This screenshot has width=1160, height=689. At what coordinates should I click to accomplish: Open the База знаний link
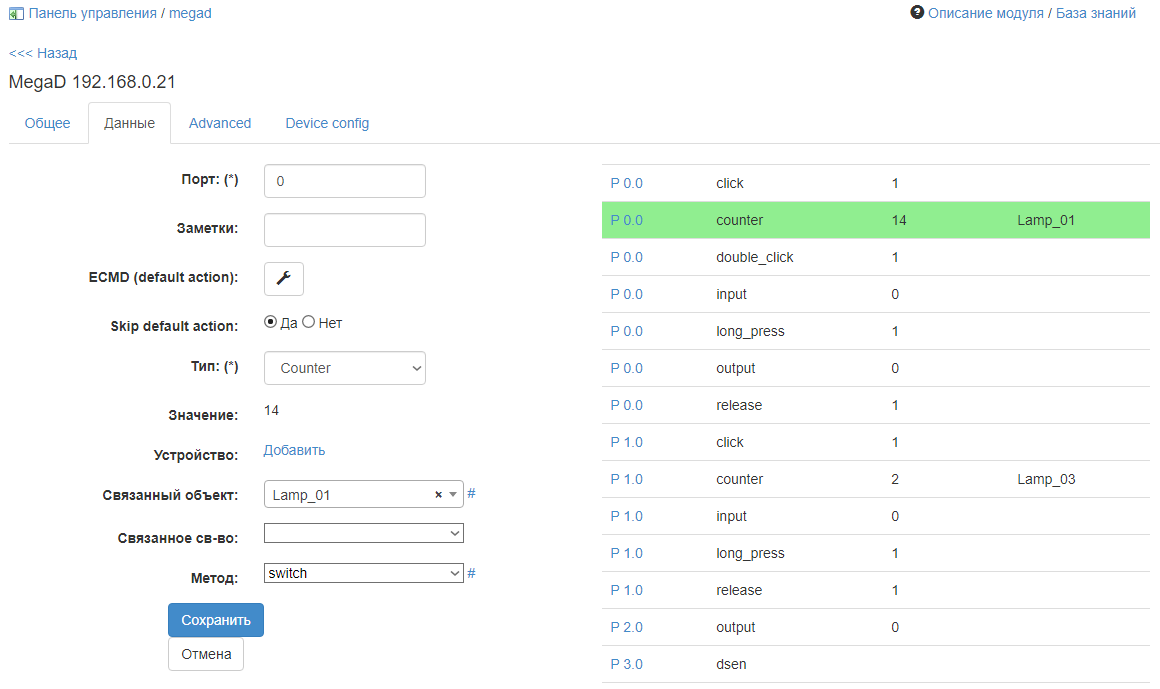tap(1096, 13)
